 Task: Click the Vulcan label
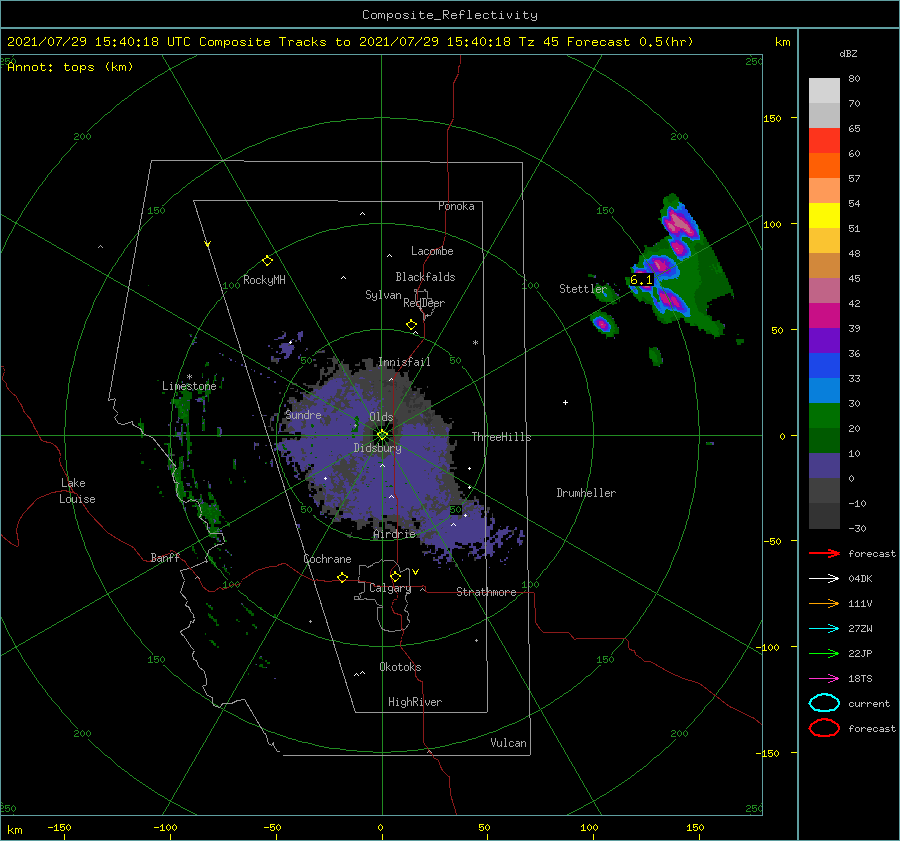click(509, 743)
